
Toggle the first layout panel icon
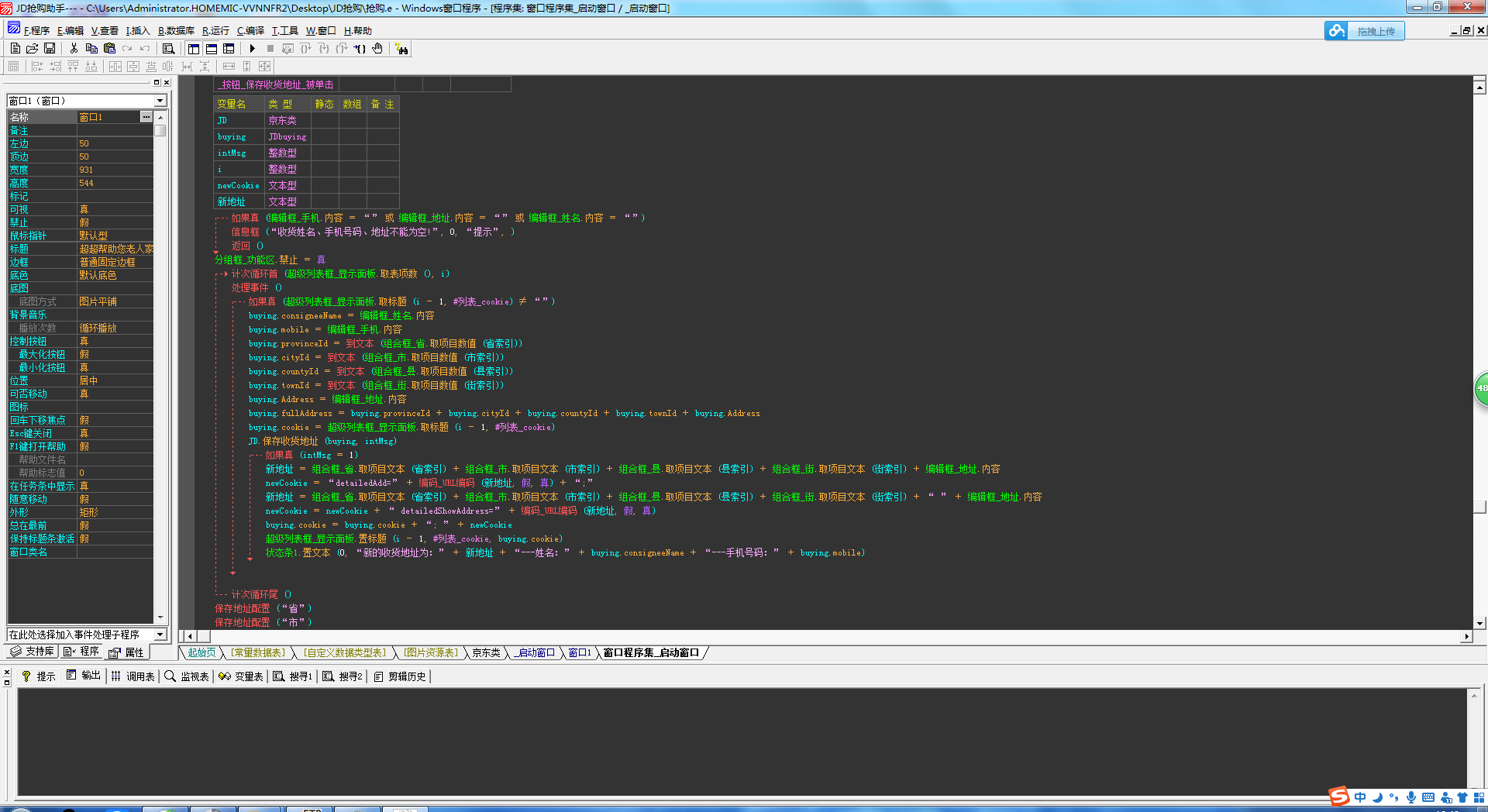[194, 49]
